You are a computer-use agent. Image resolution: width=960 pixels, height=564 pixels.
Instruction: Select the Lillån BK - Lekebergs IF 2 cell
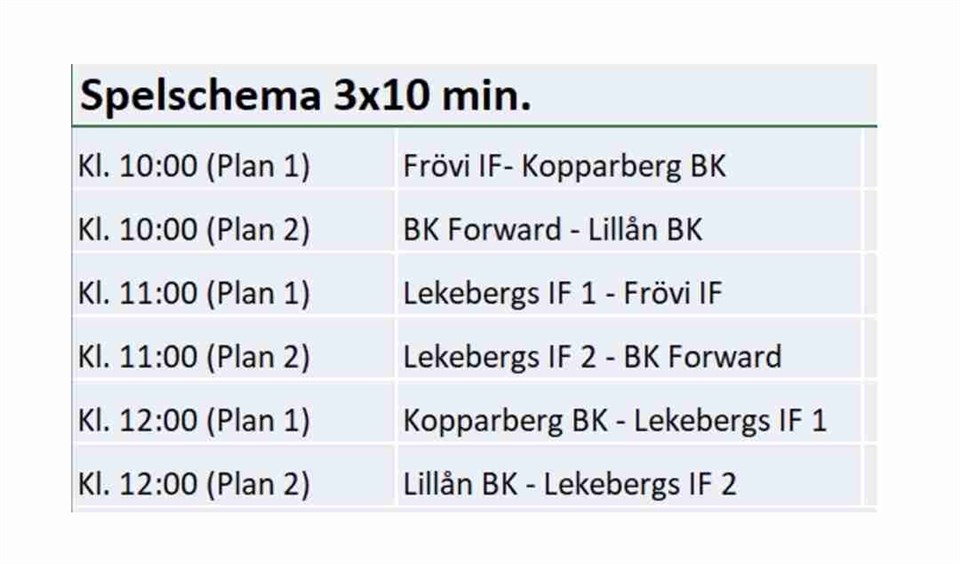point(570,484)
